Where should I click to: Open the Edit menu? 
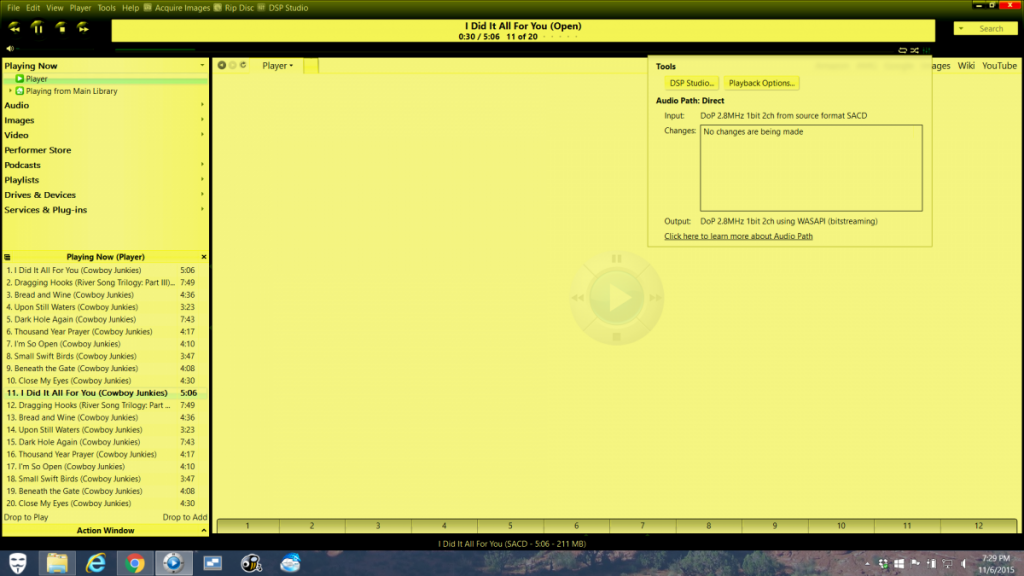33,8
